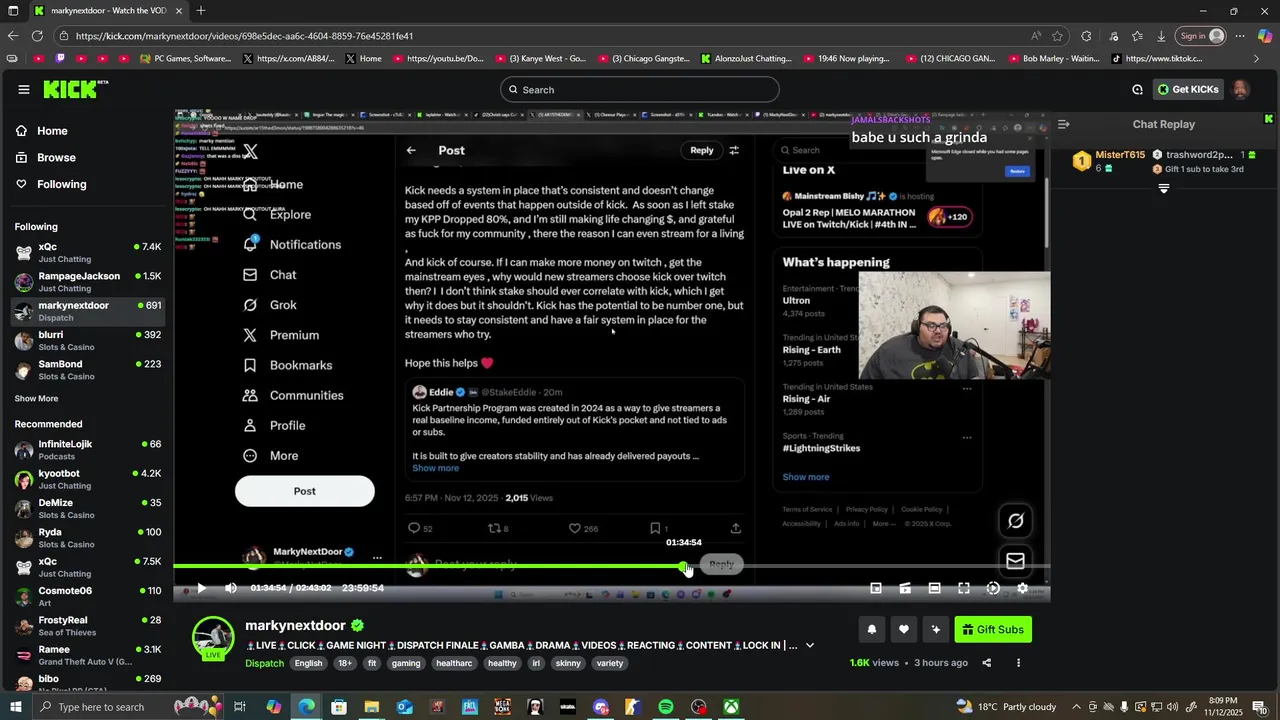Screen dimensions: 1280x720
Task: Open blurri channel in sidebar
Action: [88, 341]
